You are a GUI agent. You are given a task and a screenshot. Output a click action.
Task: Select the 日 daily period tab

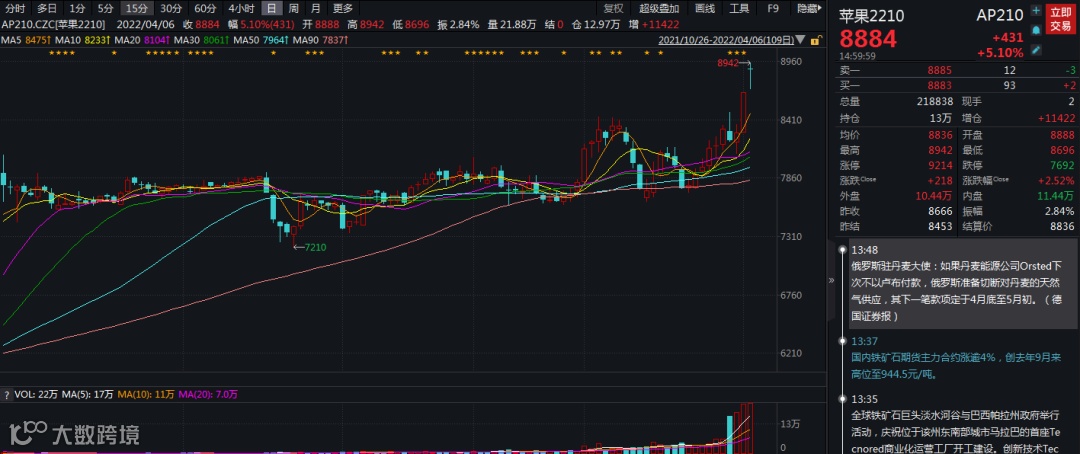tap(272, 8)
